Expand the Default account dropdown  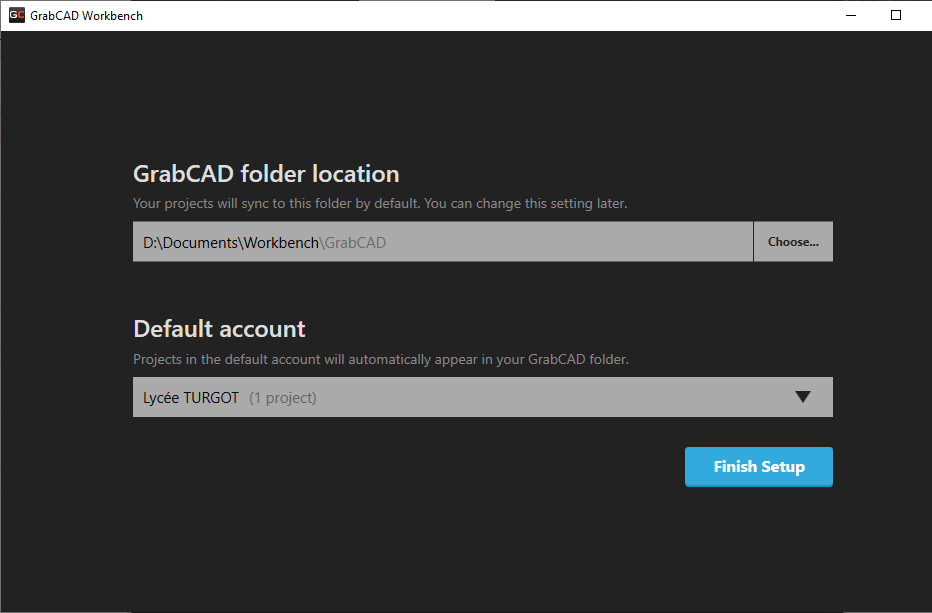pos(483,397)
